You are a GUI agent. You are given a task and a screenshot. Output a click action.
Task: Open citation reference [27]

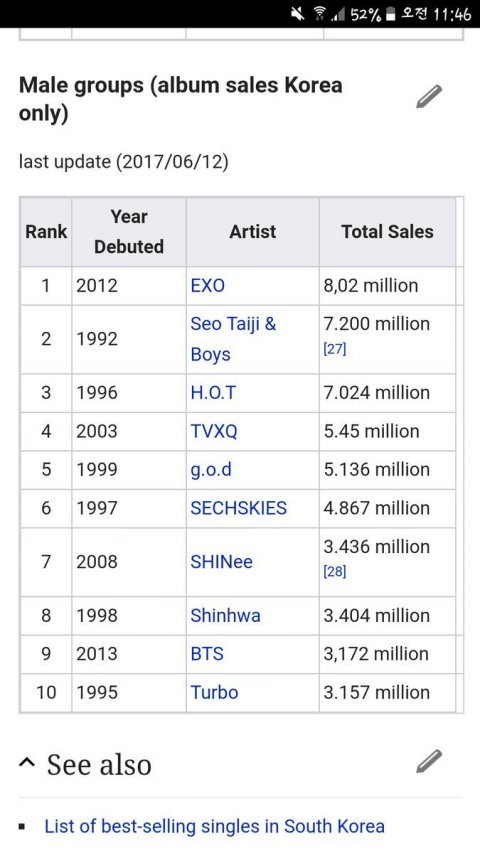335,349
